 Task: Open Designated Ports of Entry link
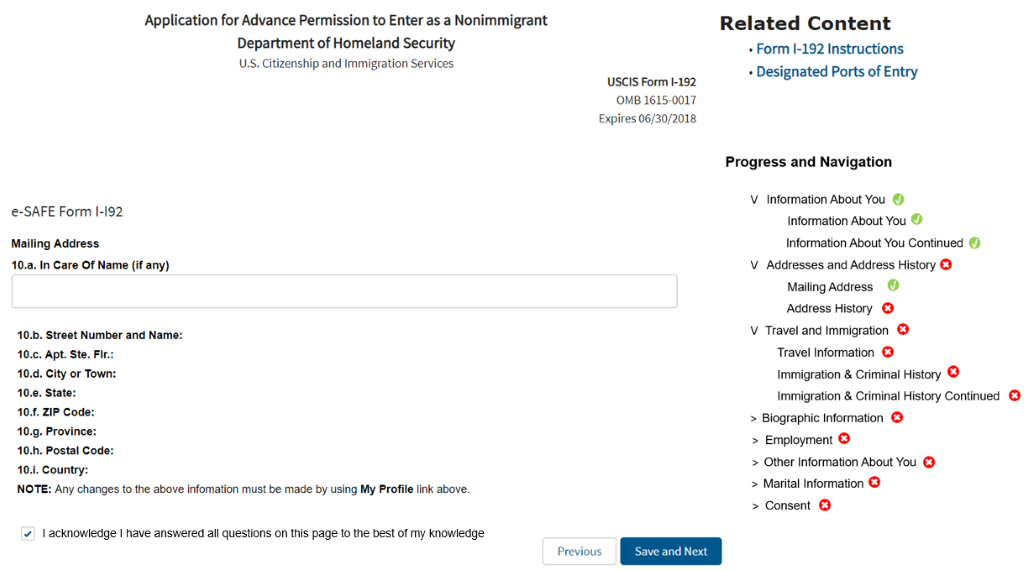(836, 72)
